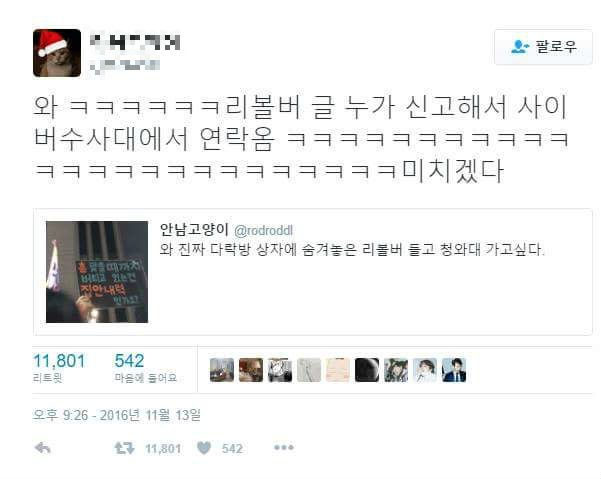The height and width of the screenshot is (479, 601).
Task: Click the black circular liker avatar
Action: coord(367,370)
